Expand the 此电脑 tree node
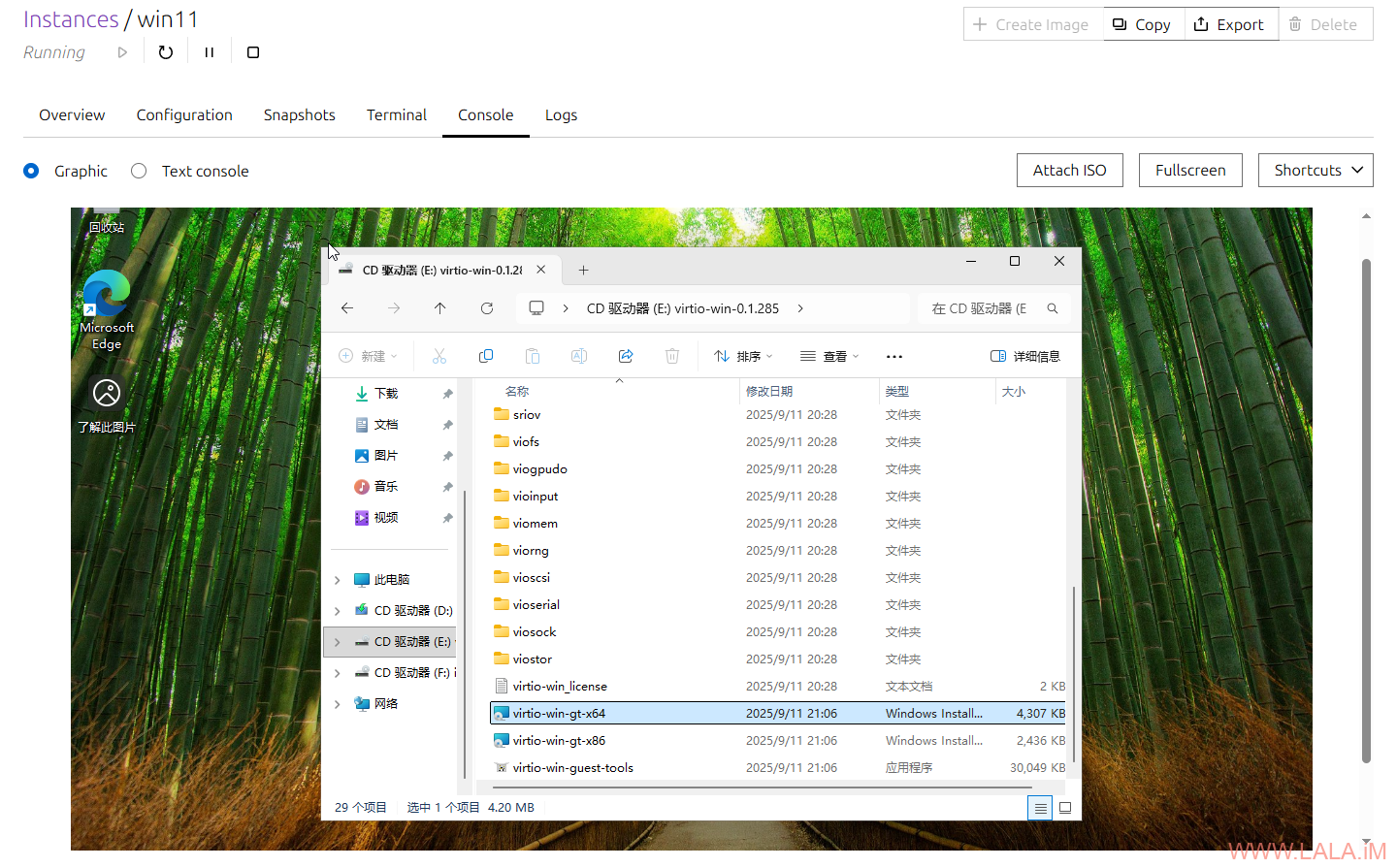The width and height of the screenshot is (1397, 868). (337, 580)
